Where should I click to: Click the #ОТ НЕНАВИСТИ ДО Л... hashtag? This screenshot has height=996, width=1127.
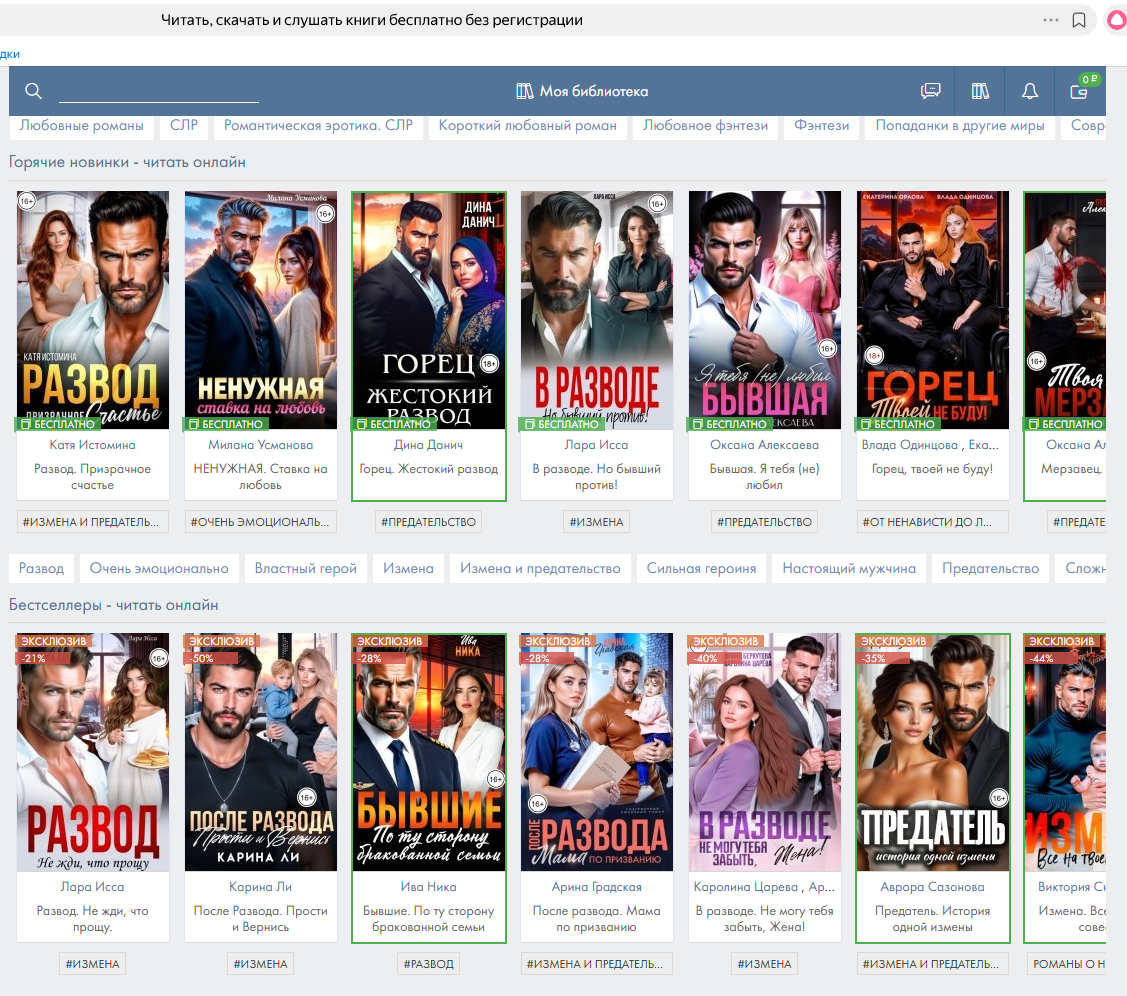932,522
